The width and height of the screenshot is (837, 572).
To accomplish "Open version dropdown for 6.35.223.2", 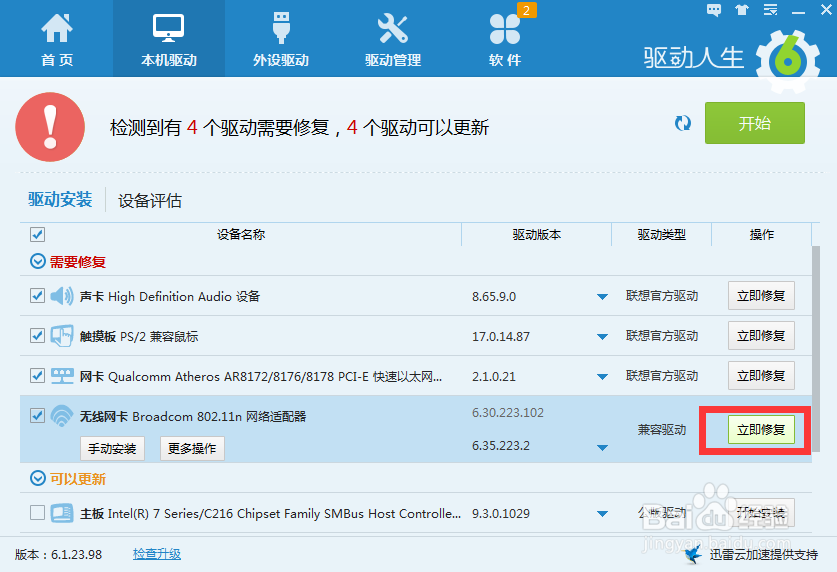I will [x=602, y=448].
